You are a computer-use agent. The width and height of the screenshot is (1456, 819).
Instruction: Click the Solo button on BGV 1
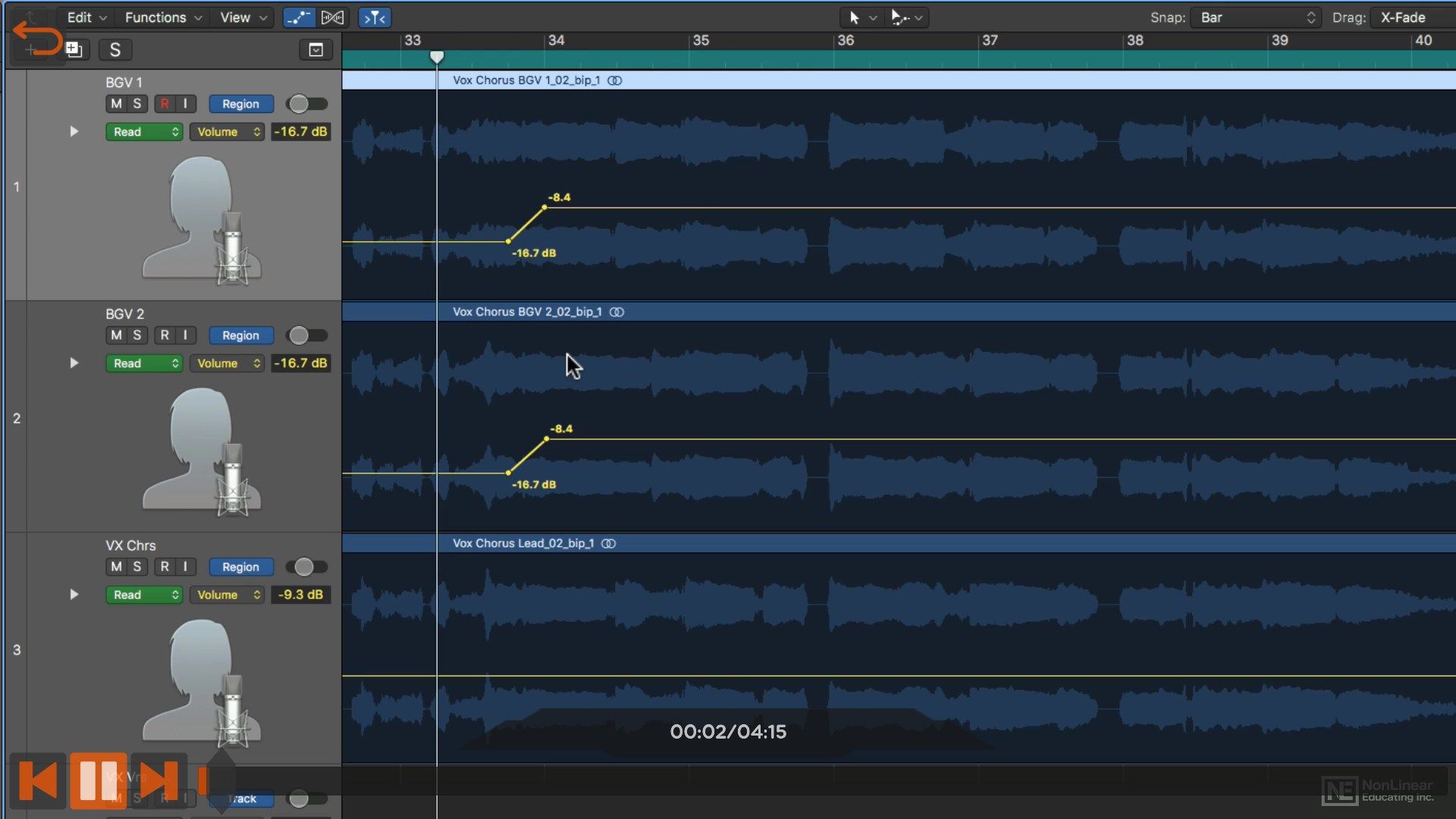tap(136, 104)
